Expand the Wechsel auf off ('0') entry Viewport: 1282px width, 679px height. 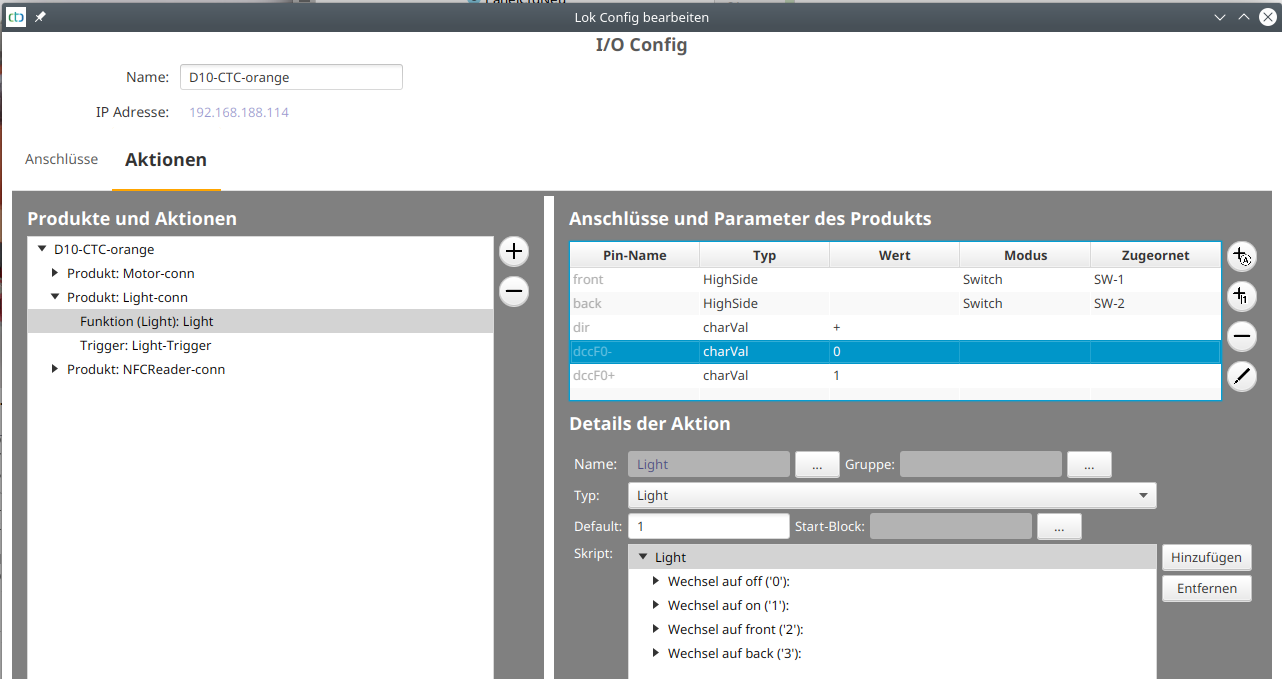tap(657, 581)
